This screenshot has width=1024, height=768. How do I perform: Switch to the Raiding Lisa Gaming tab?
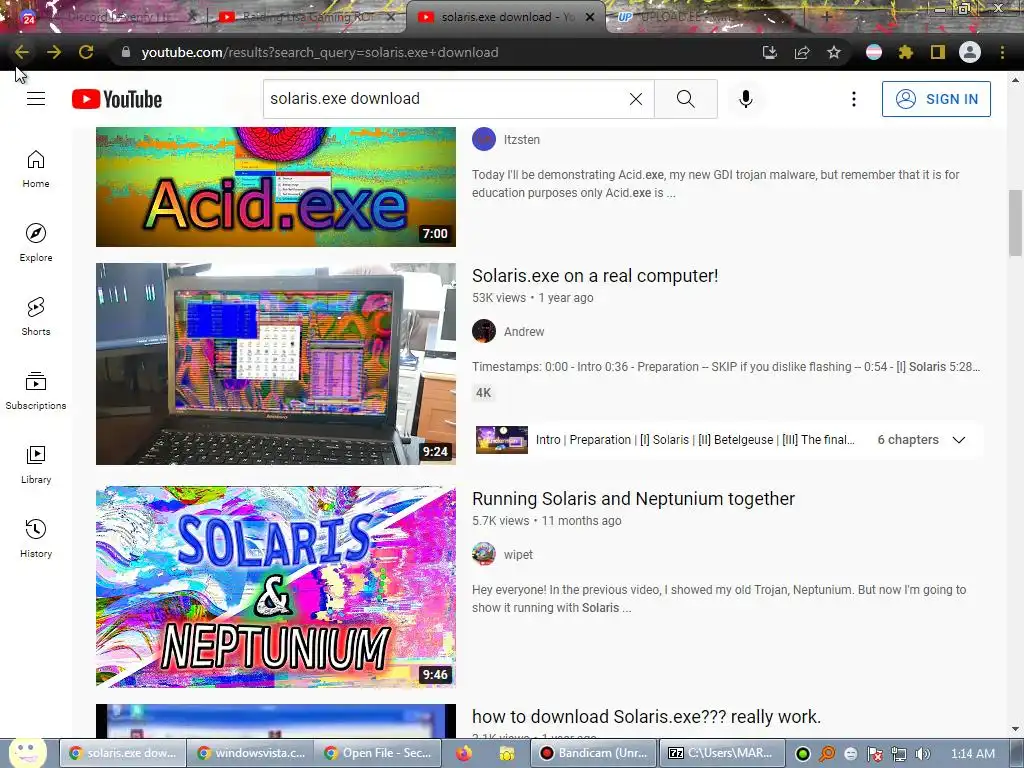pos(307,17)
